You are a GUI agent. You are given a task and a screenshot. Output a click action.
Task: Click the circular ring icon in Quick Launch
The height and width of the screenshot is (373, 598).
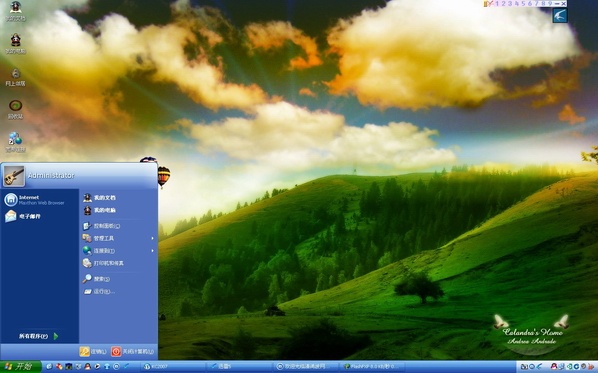click(x=116, y=366)
